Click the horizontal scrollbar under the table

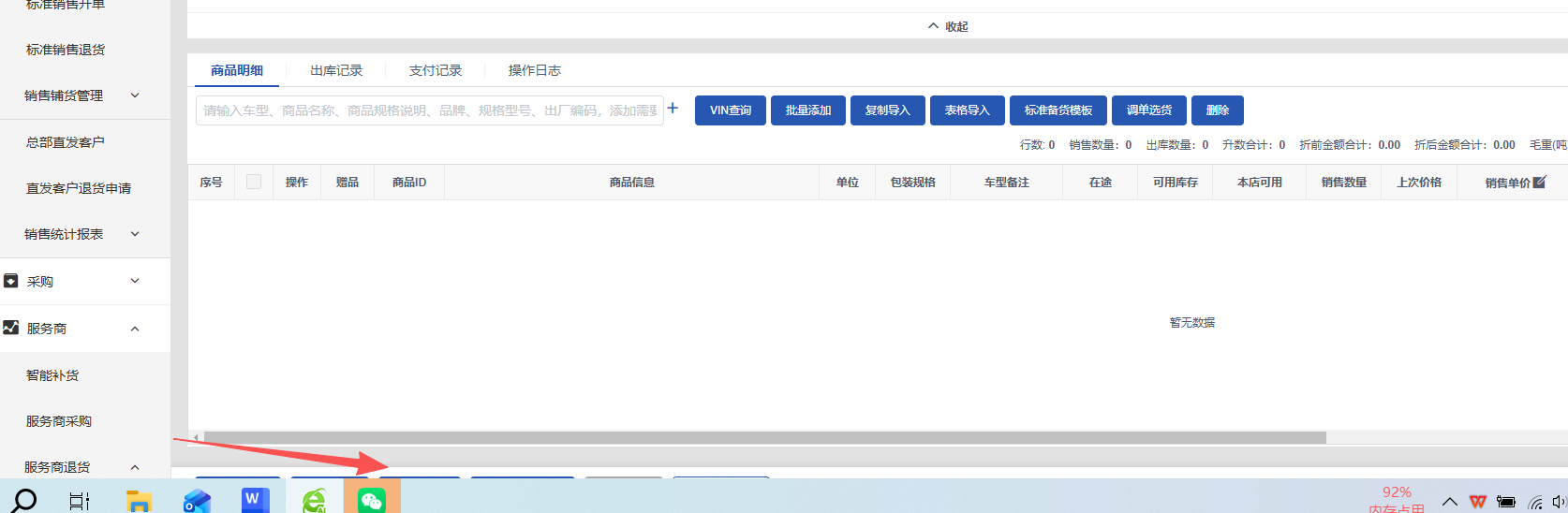tap(764, 438)
